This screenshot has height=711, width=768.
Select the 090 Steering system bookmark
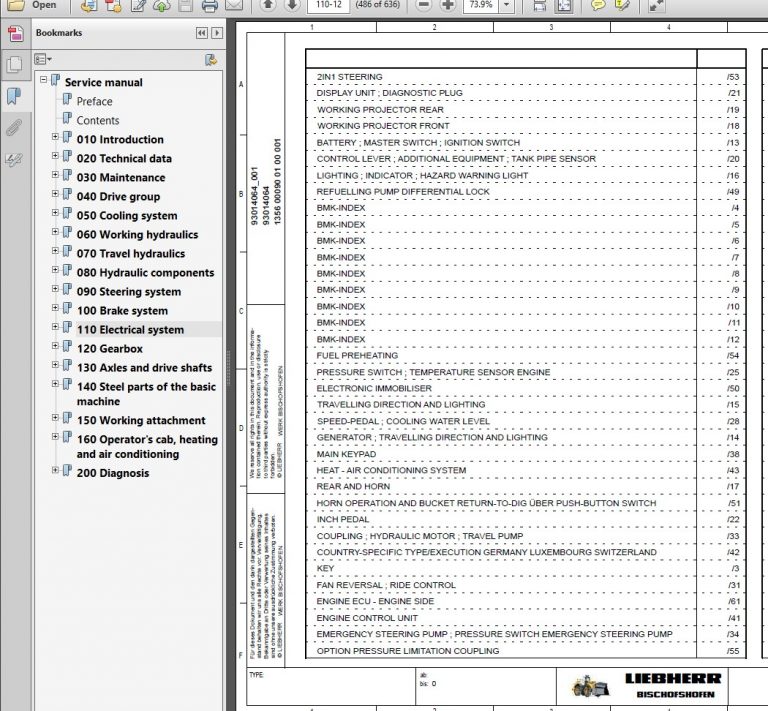tap(129, 292)
